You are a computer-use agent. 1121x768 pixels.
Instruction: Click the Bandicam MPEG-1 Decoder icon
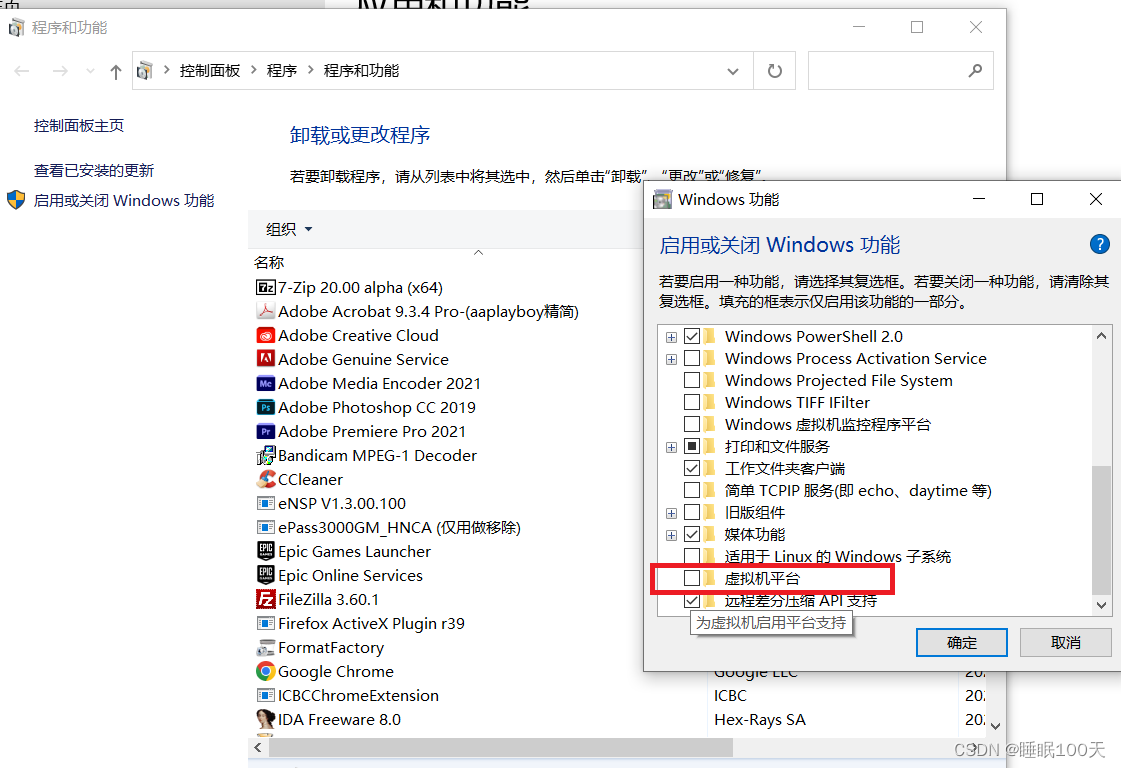pyautogui.click(x=265, y=455)
